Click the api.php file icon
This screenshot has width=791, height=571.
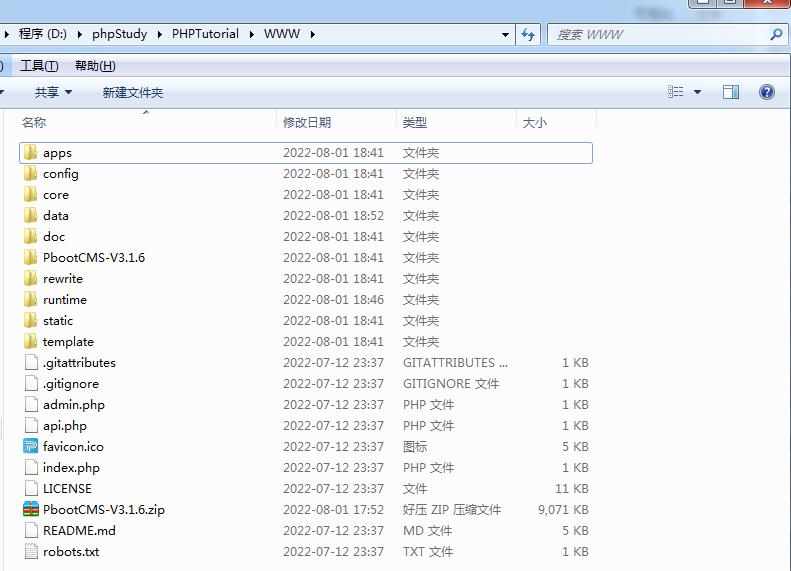[31, 425]
